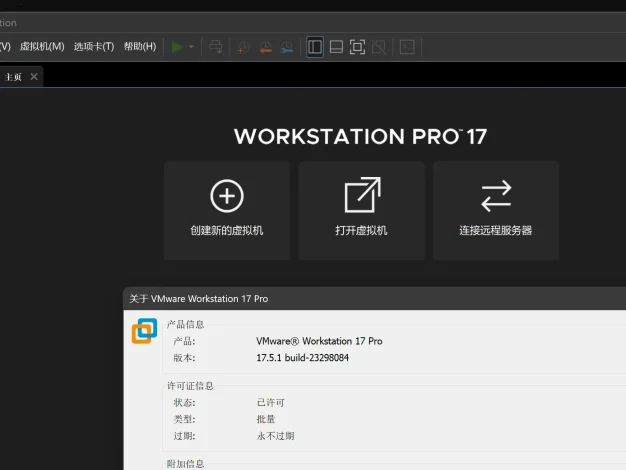Open the 选项卡(T) menu

tap(94, 47)
